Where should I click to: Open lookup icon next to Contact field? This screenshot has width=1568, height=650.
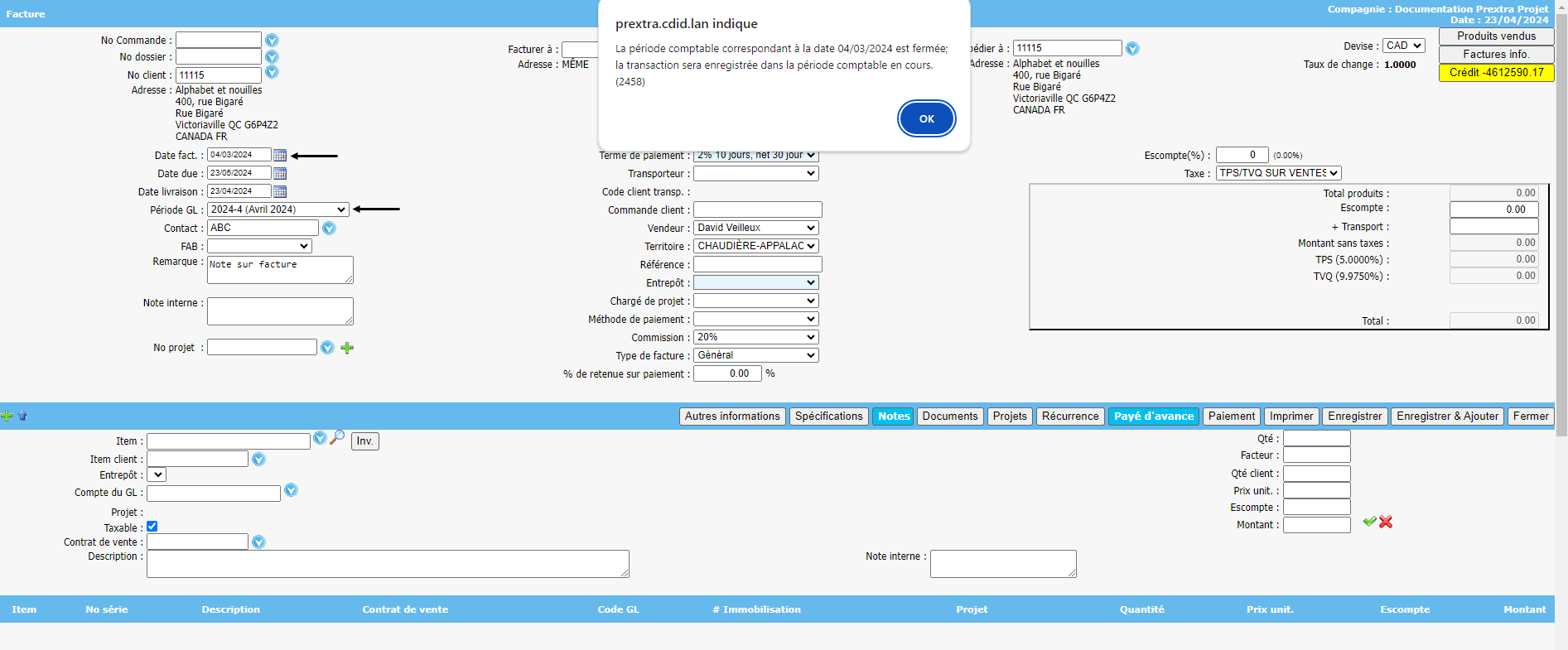pos(329,229)
